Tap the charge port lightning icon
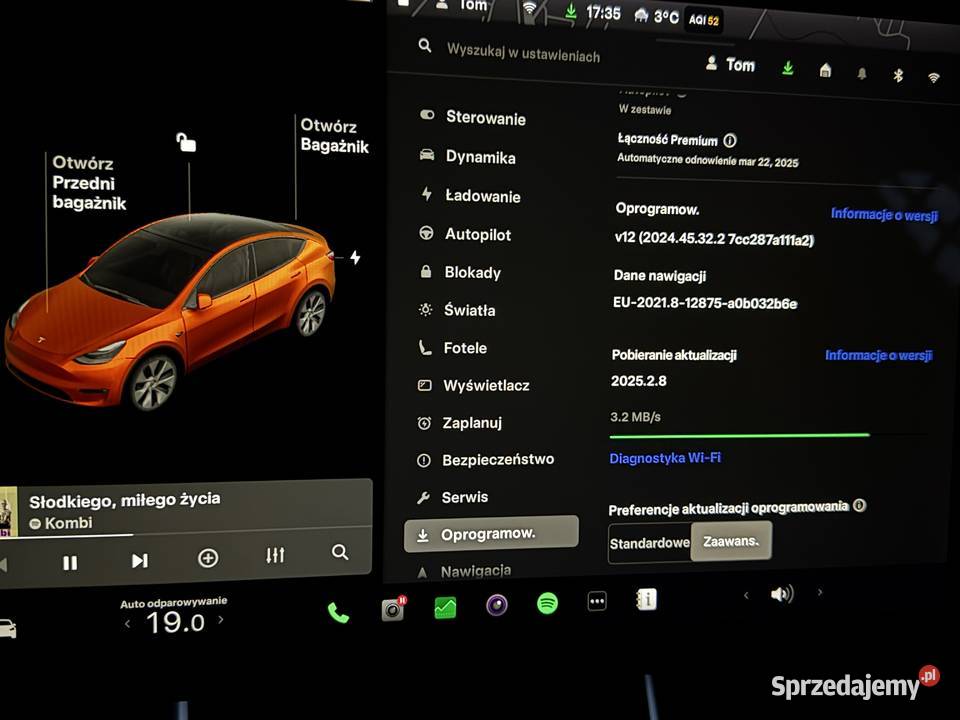960x720 pixels. [x=355, y=258]
